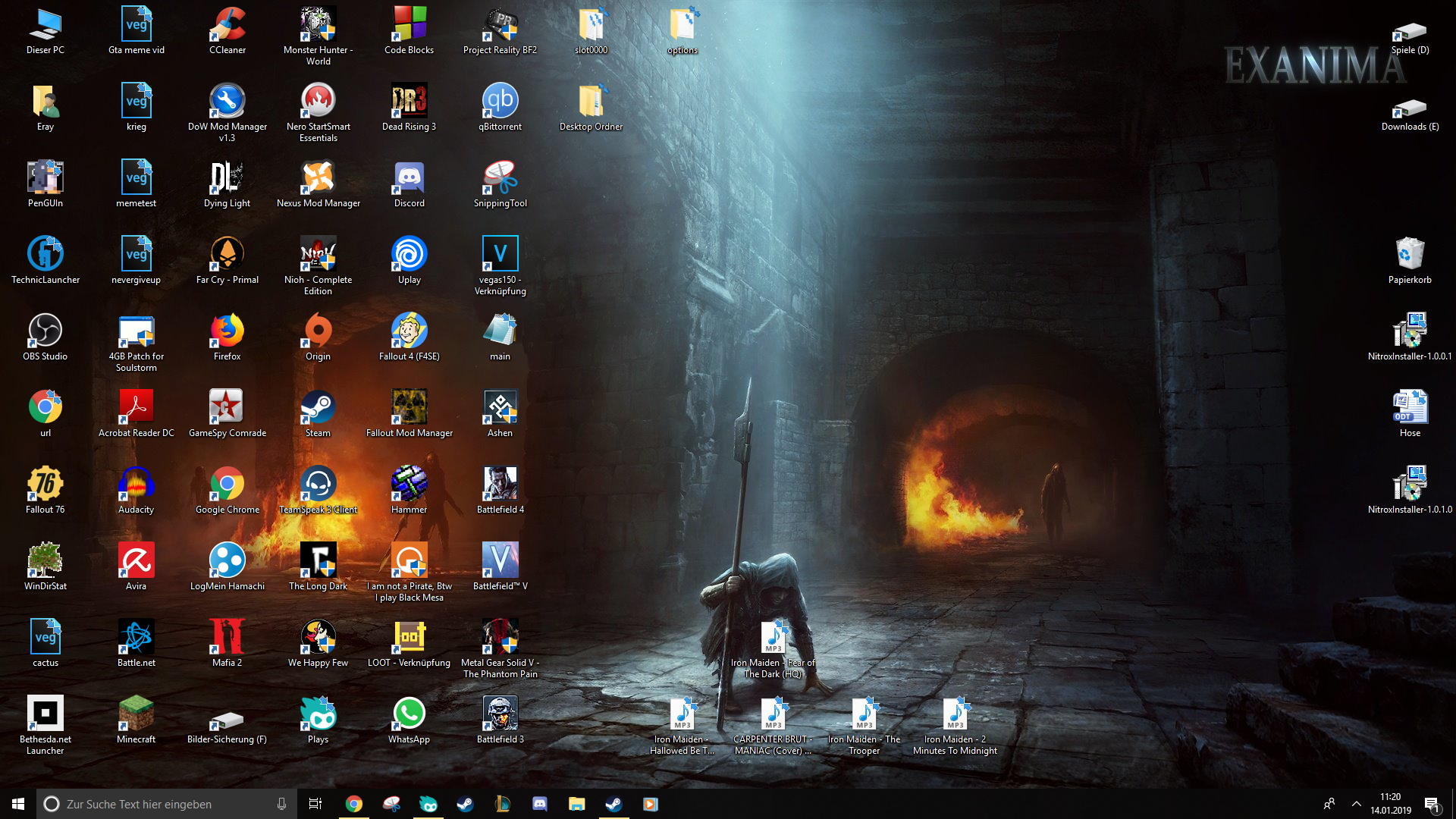The height and width of the screenshot is (819, 1456).
Task: Select the Papierkorb recycle bin
Action: pos(1410,261)
